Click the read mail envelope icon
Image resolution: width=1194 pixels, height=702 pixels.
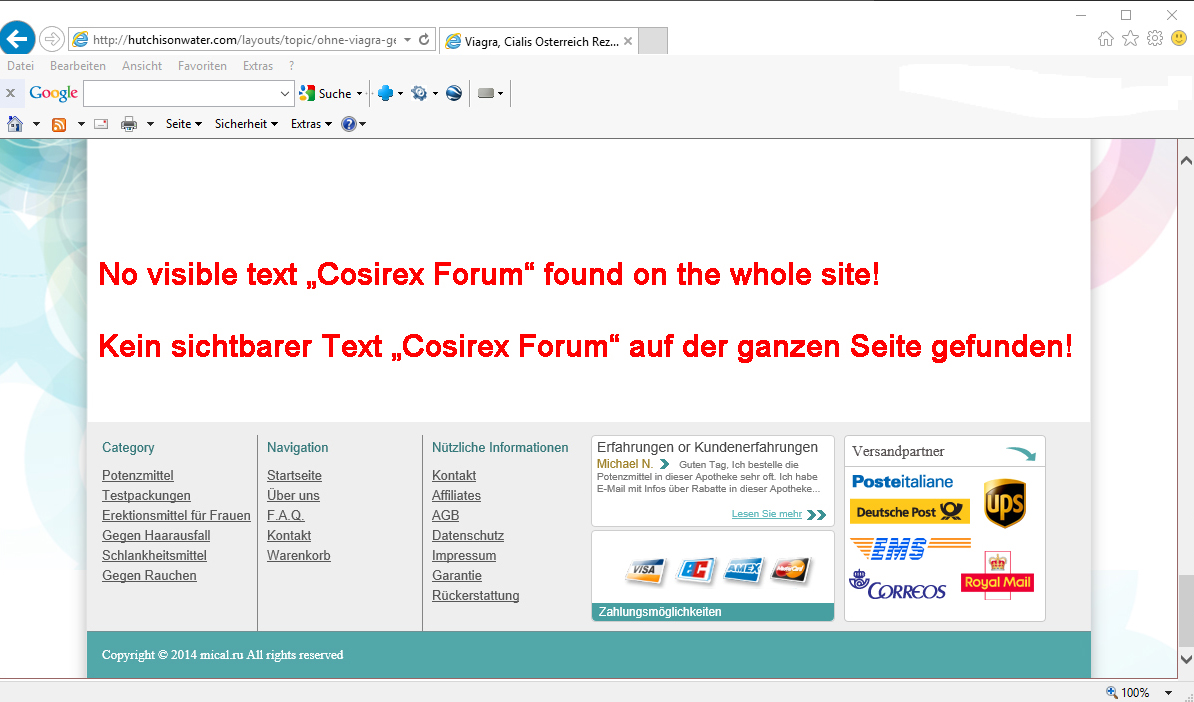(x=101, y=124)
